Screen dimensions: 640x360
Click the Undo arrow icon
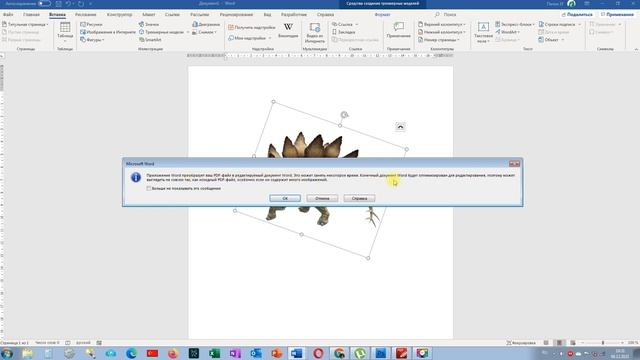(68, 4)
